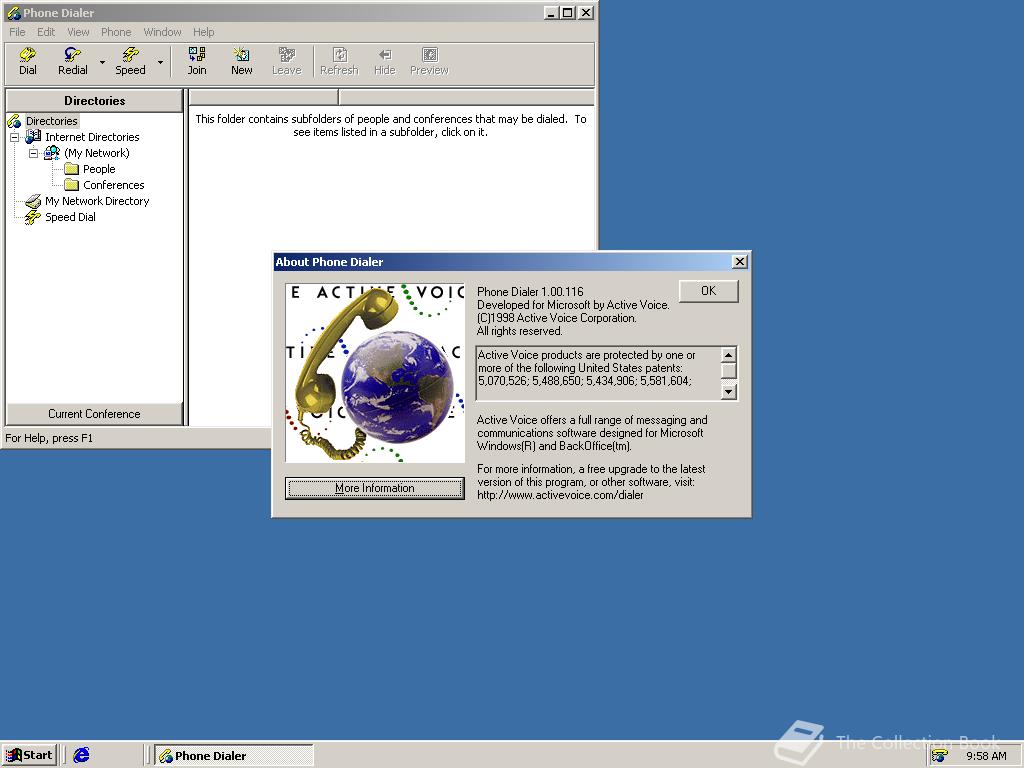Image resolution: width=1024 pixels, height=768 pixels.
Task: Click the patents text box
Action: click(x=598, y=374)
